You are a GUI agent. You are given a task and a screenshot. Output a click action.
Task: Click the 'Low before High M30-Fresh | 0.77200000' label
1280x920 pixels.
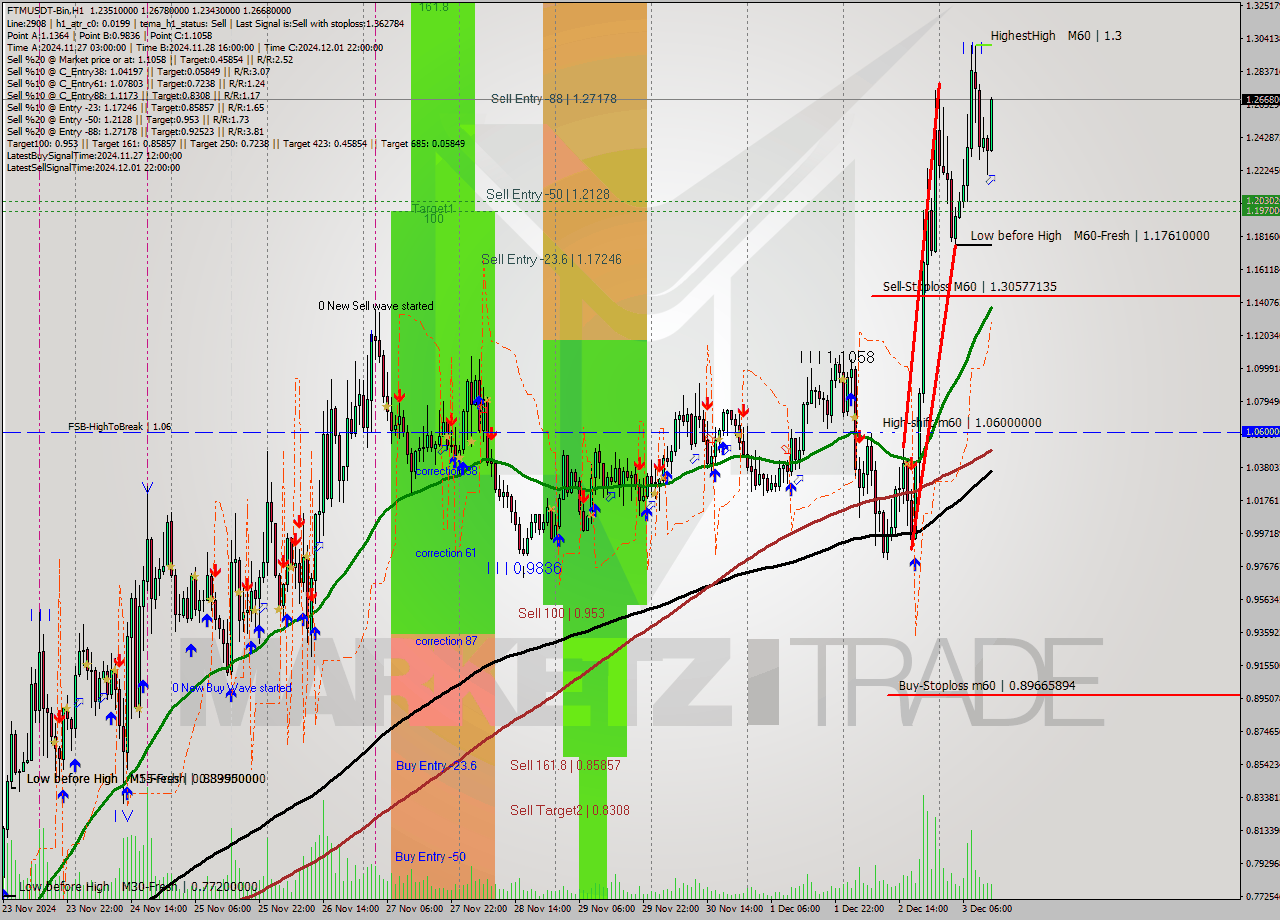[140, 886]
